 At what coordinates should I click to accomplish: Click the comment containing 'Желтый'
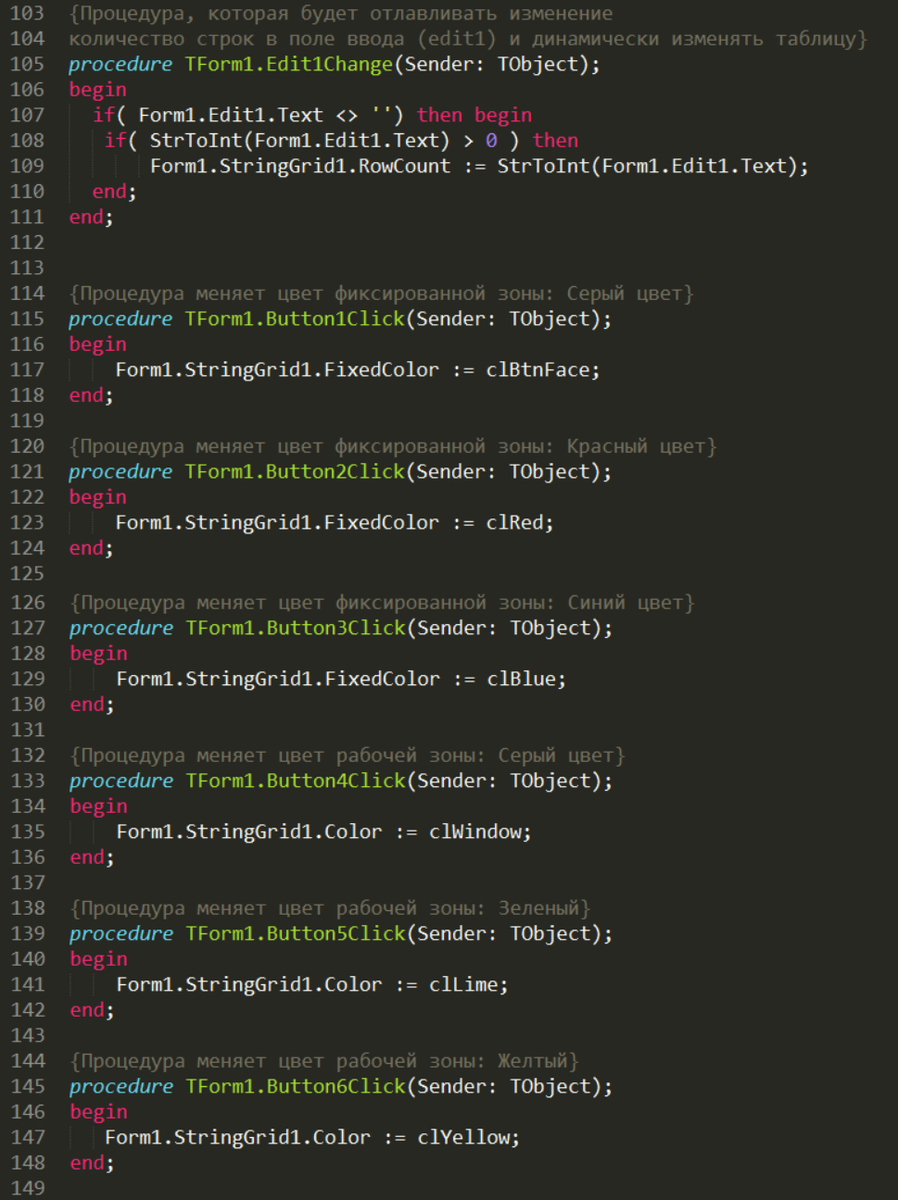[324, 1061]
